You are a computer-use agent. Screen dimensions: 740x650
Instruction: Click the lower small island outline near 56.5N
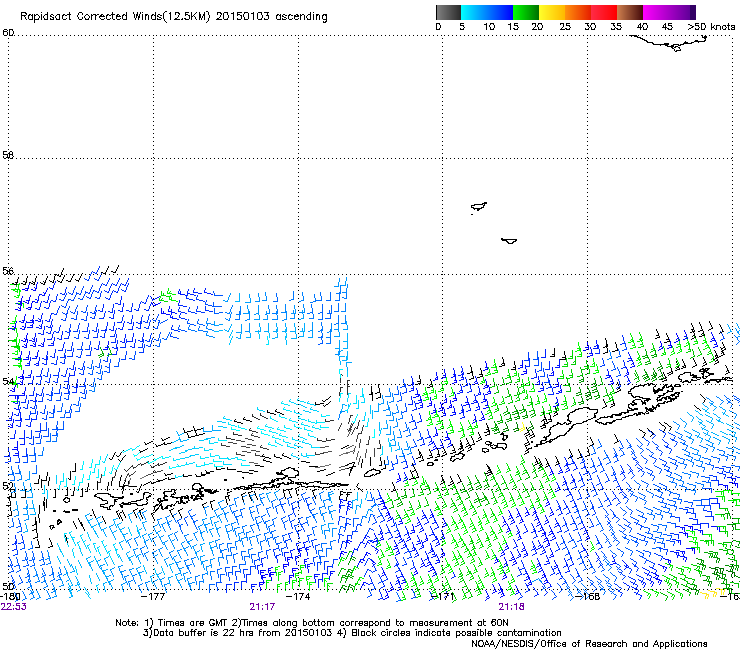[x=509, y=241]
